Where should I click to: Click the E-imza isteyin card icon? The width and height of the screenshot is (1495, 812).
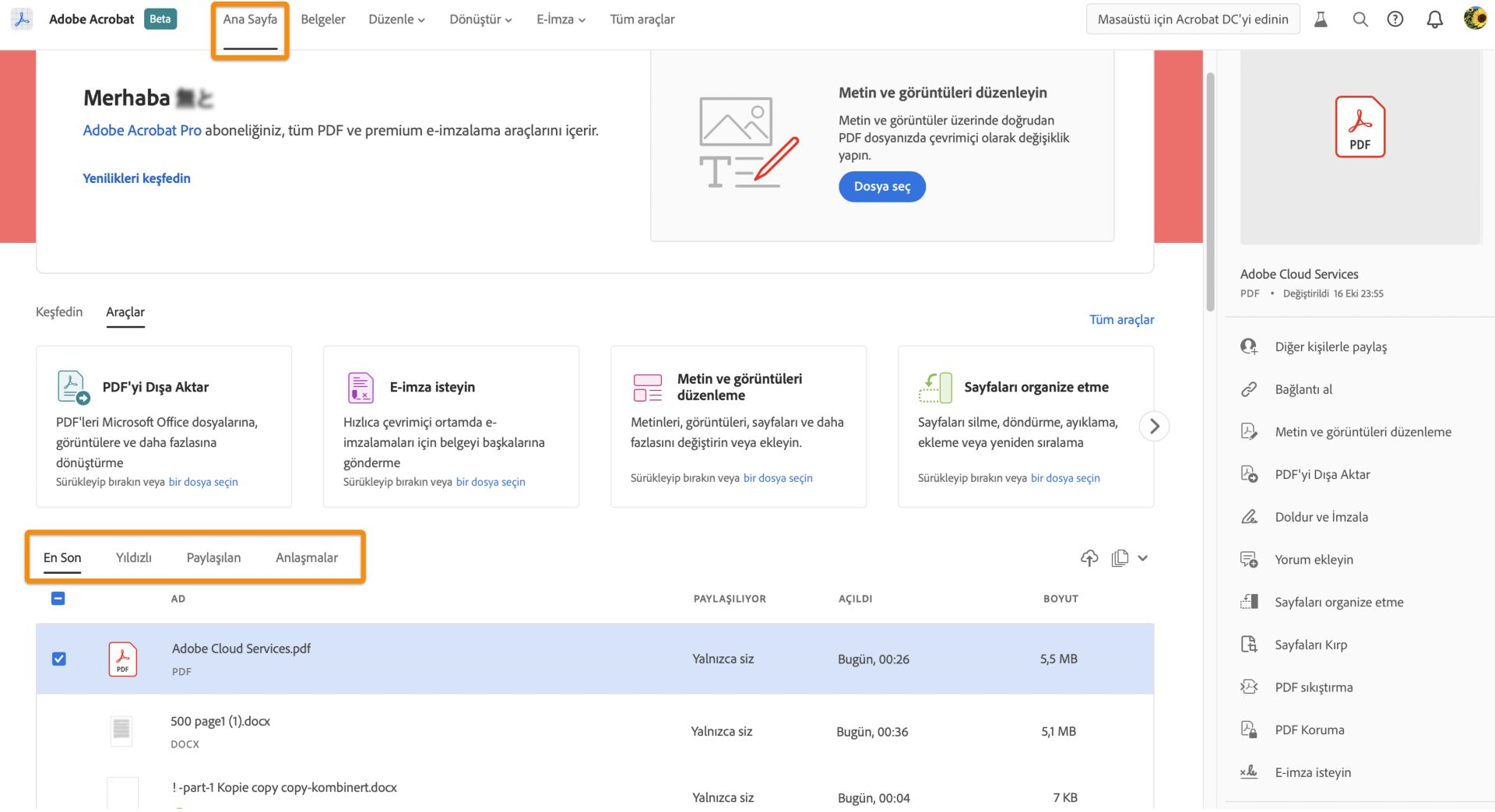tap(361, 388)
